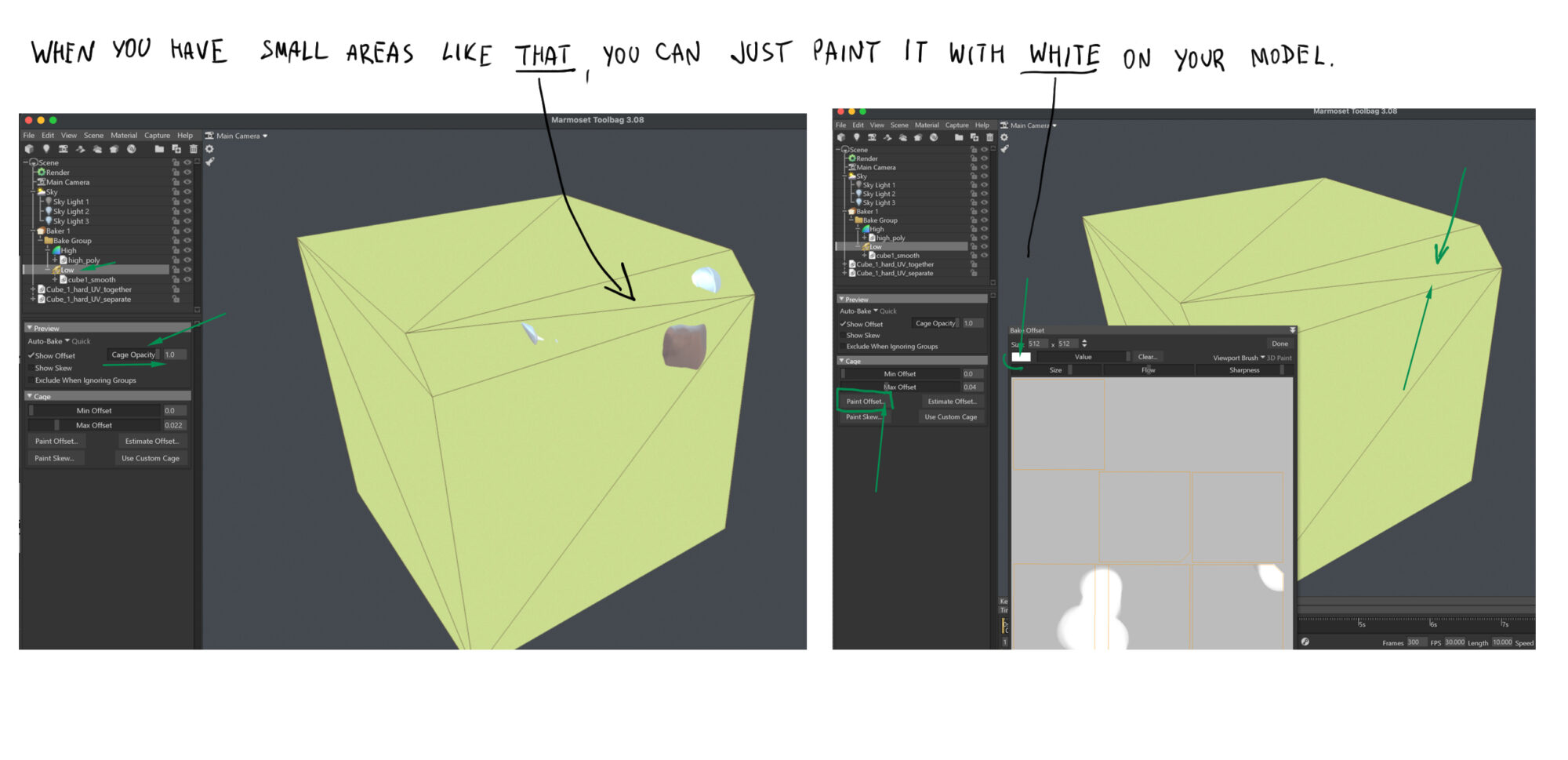
Task: Open Capture menu in left window
Action: pos(157,136)
